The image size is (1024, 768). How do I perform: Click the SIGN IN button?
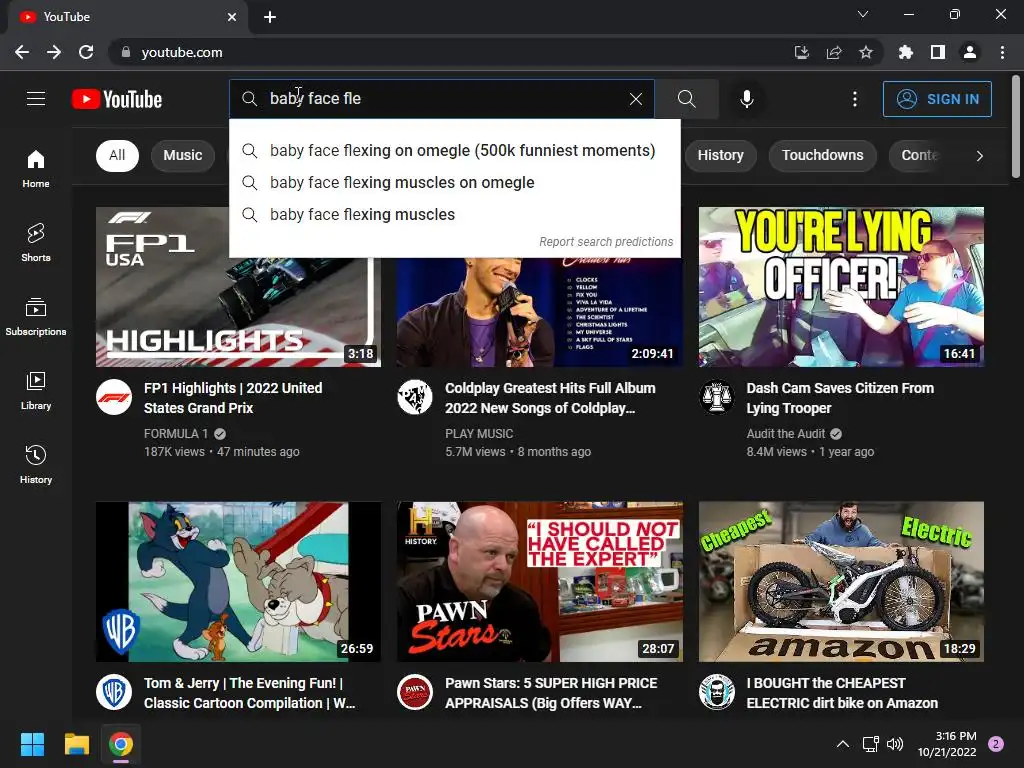pyautogui.click(x=937, y=99)
